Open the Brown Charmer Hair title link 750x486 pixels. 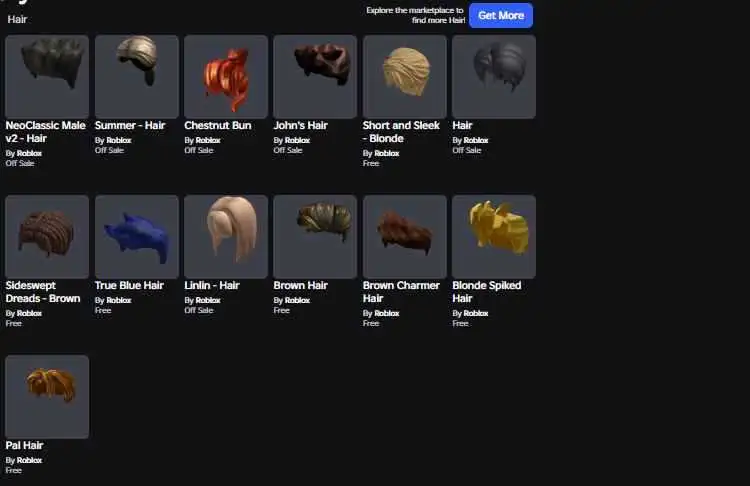pos(401,292)
